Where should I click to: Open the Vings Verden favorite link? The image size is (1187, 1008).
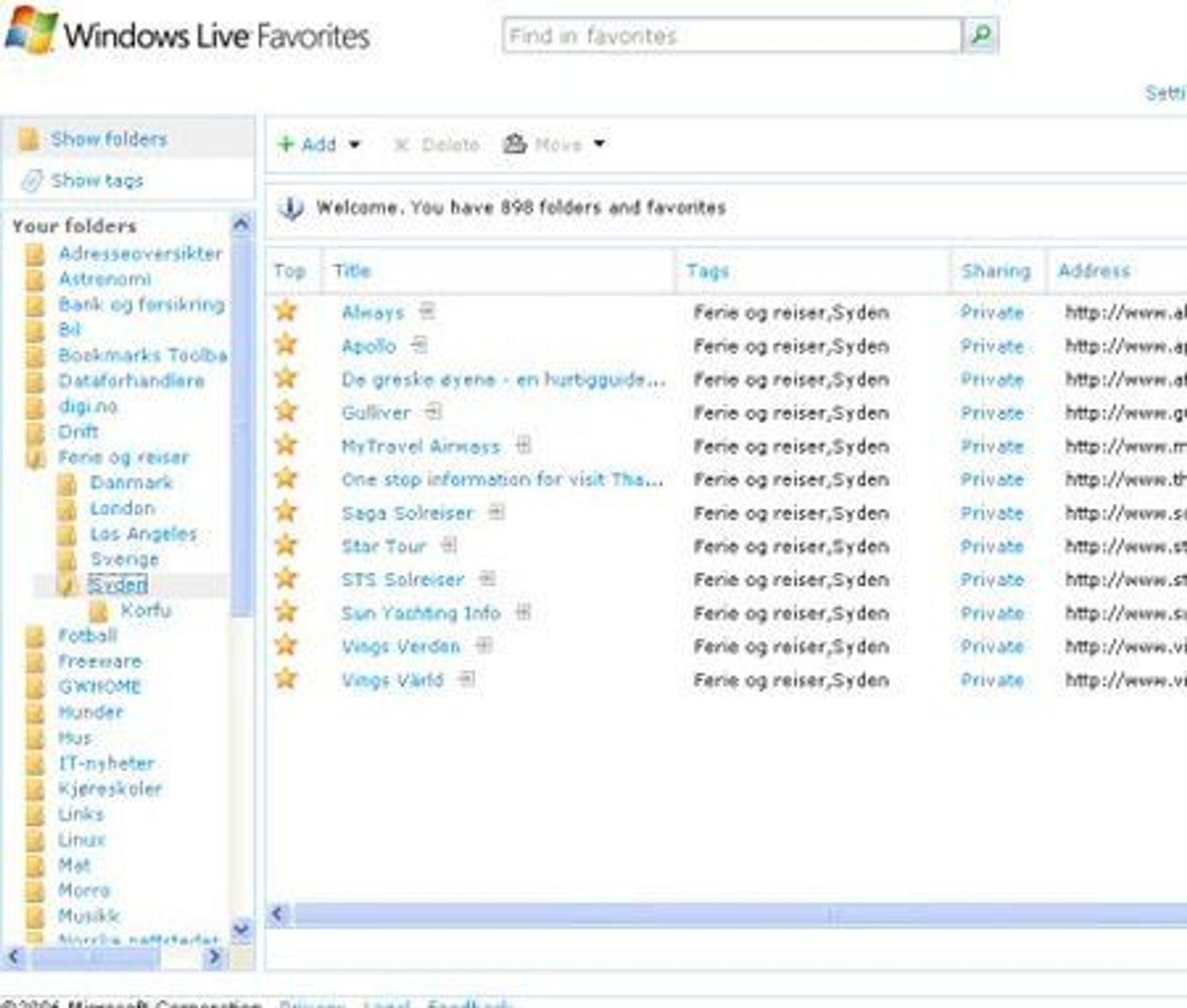pyautogui.click(x=401, y=646)
